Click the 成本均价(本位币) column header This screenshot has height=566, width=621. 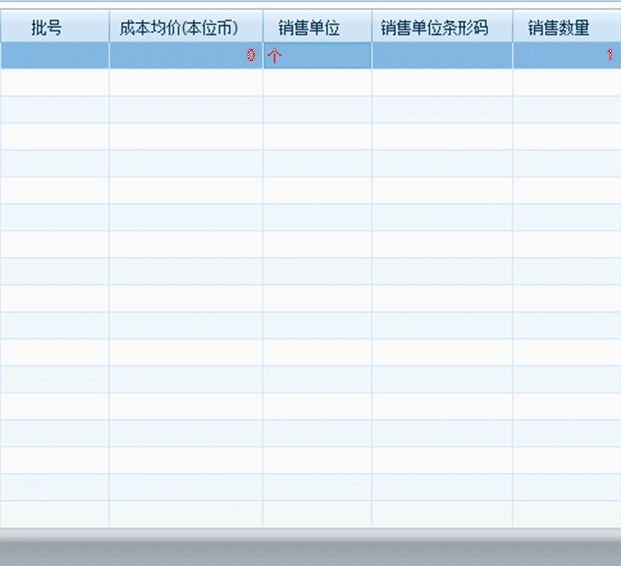coord(186,27)
